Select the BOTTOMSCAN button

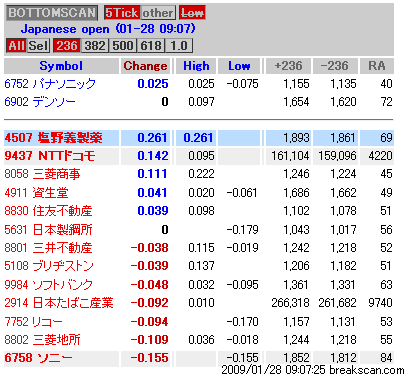pos(52,13)
